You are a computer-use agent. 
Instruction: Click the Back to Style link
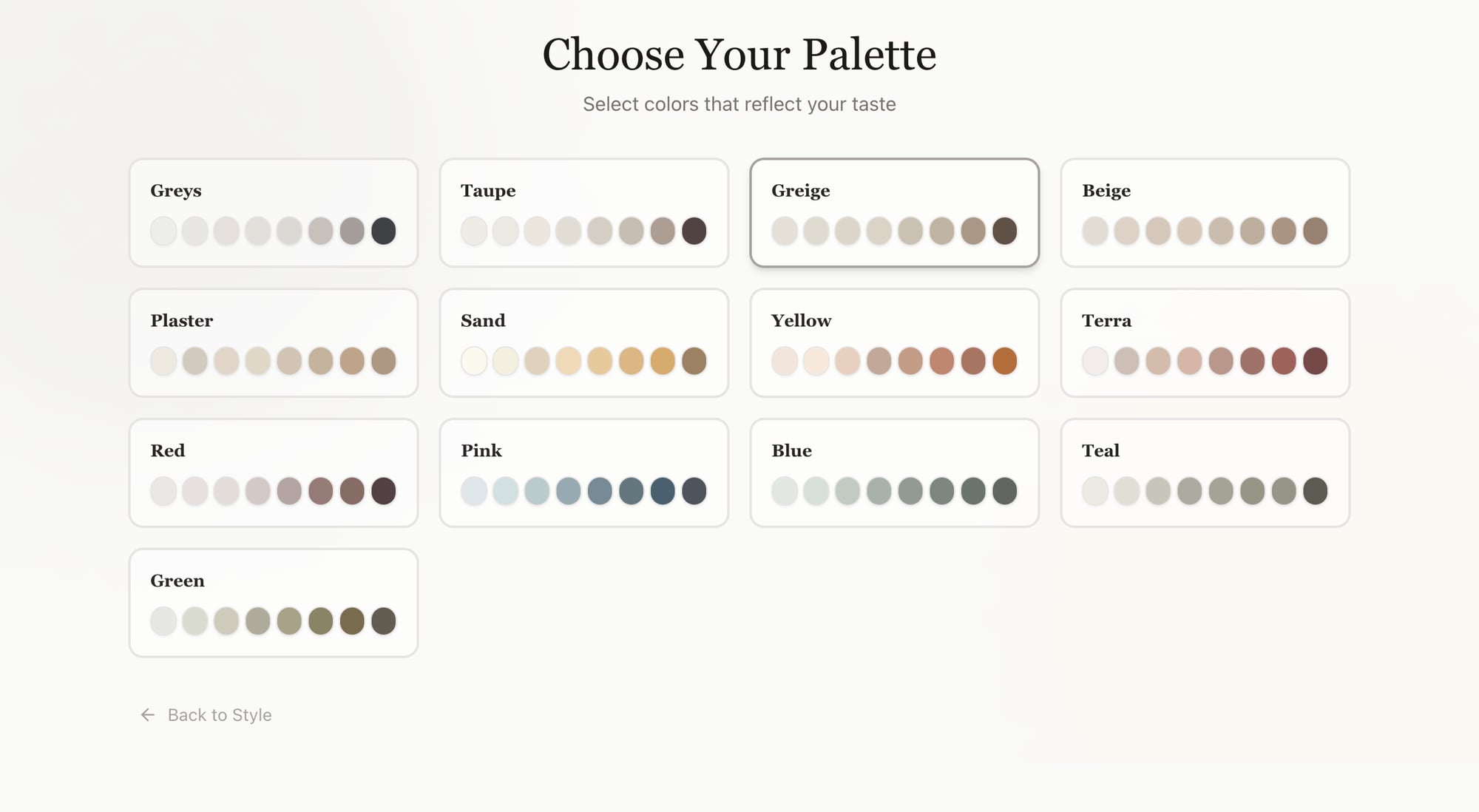click(219, 715)
